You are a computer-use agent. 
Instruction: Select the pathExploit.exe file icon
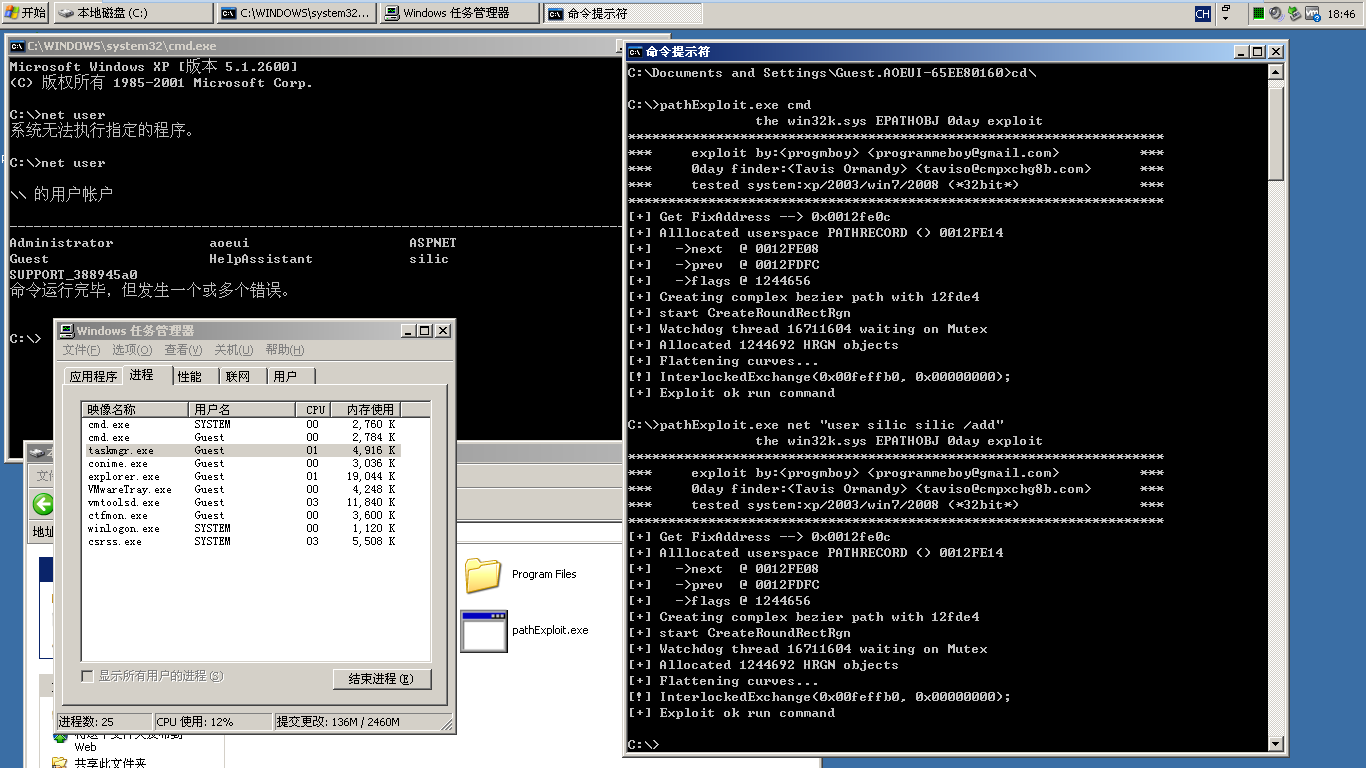tap(483, 630)
